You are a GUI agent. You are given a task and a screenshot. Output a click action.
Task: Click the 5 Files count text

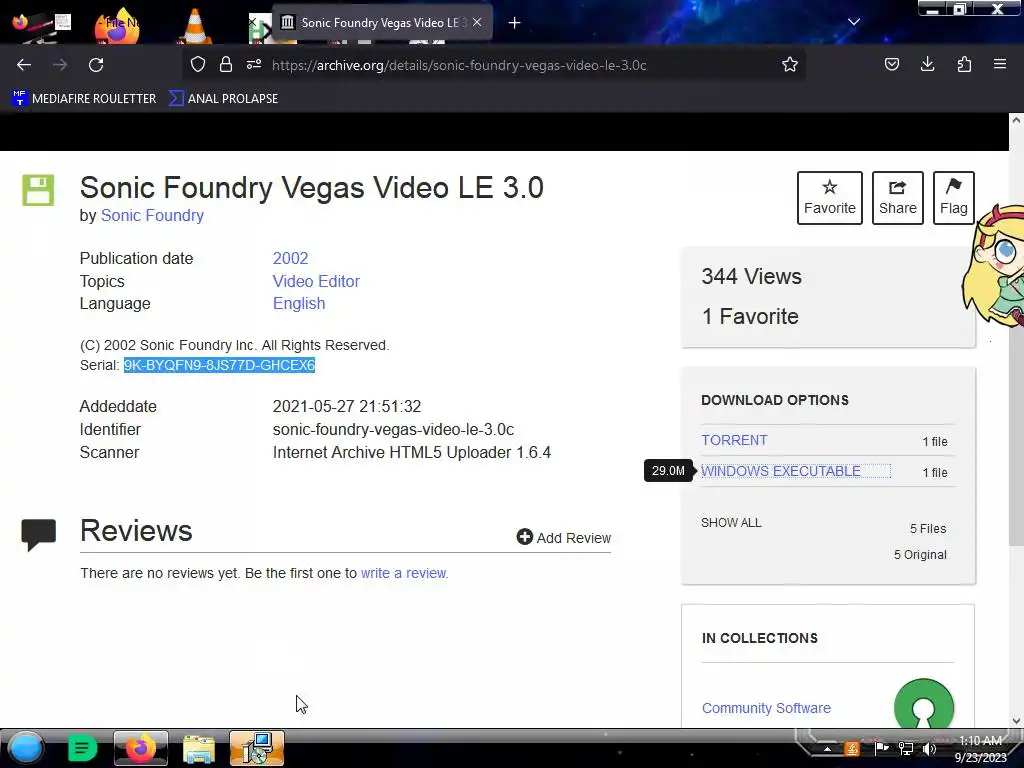(928, 528)
